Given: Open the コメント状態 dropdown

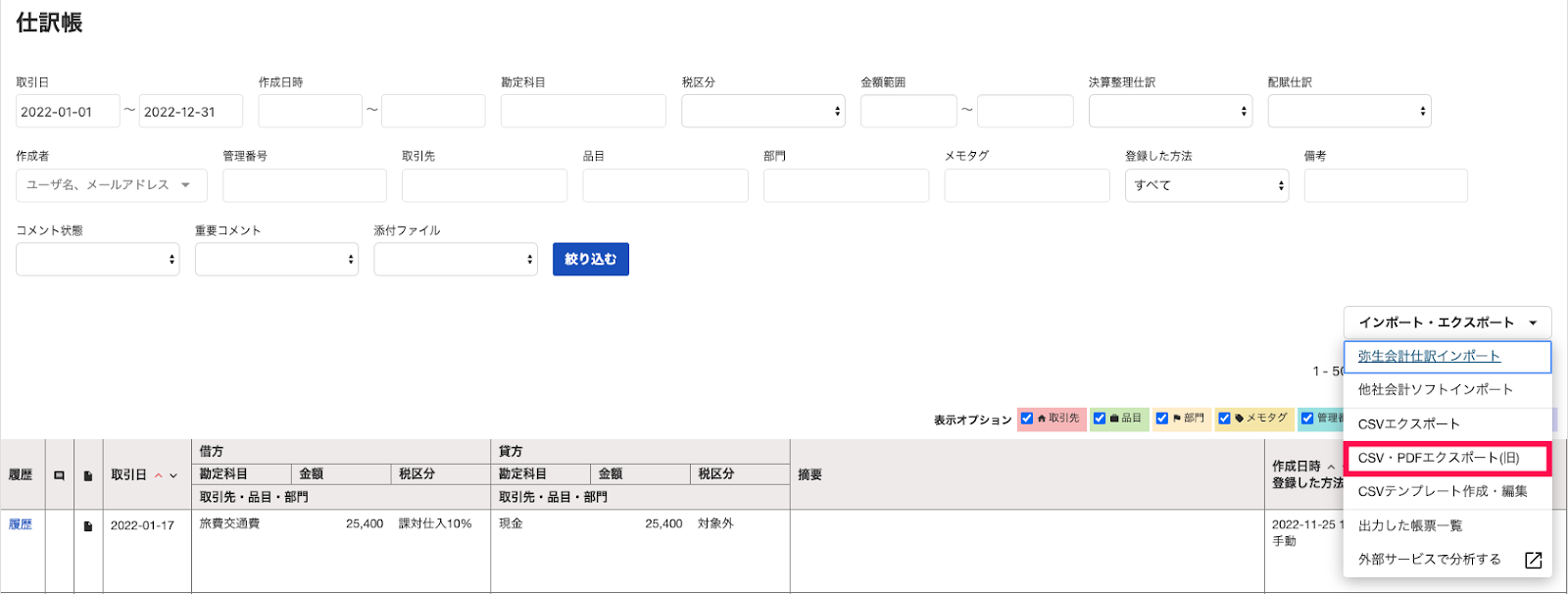Looking at the screenshot, I should 98,260.
